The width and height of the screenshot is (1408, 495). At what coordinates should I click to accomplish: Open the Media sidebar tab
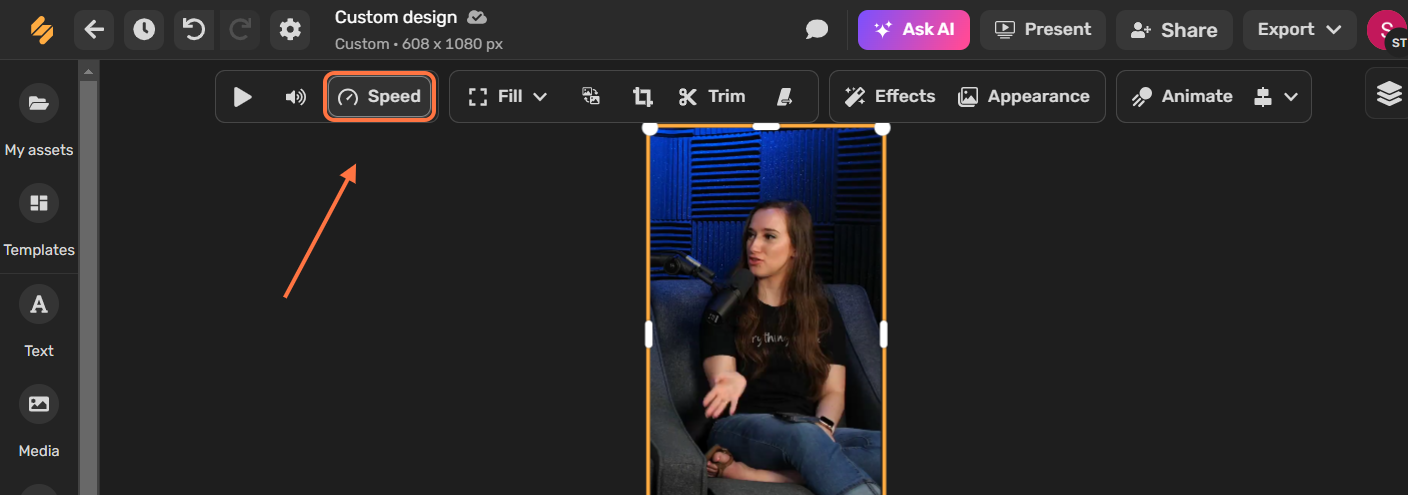(x=39, y=422)
